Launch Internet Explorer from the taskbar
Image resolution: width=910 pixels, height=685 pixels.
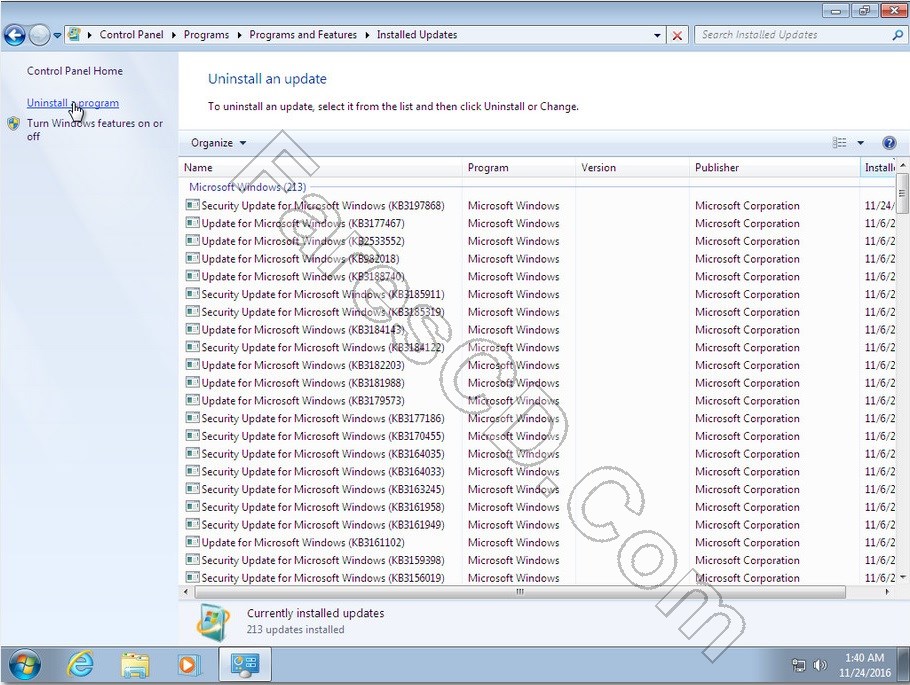point(81,665)
